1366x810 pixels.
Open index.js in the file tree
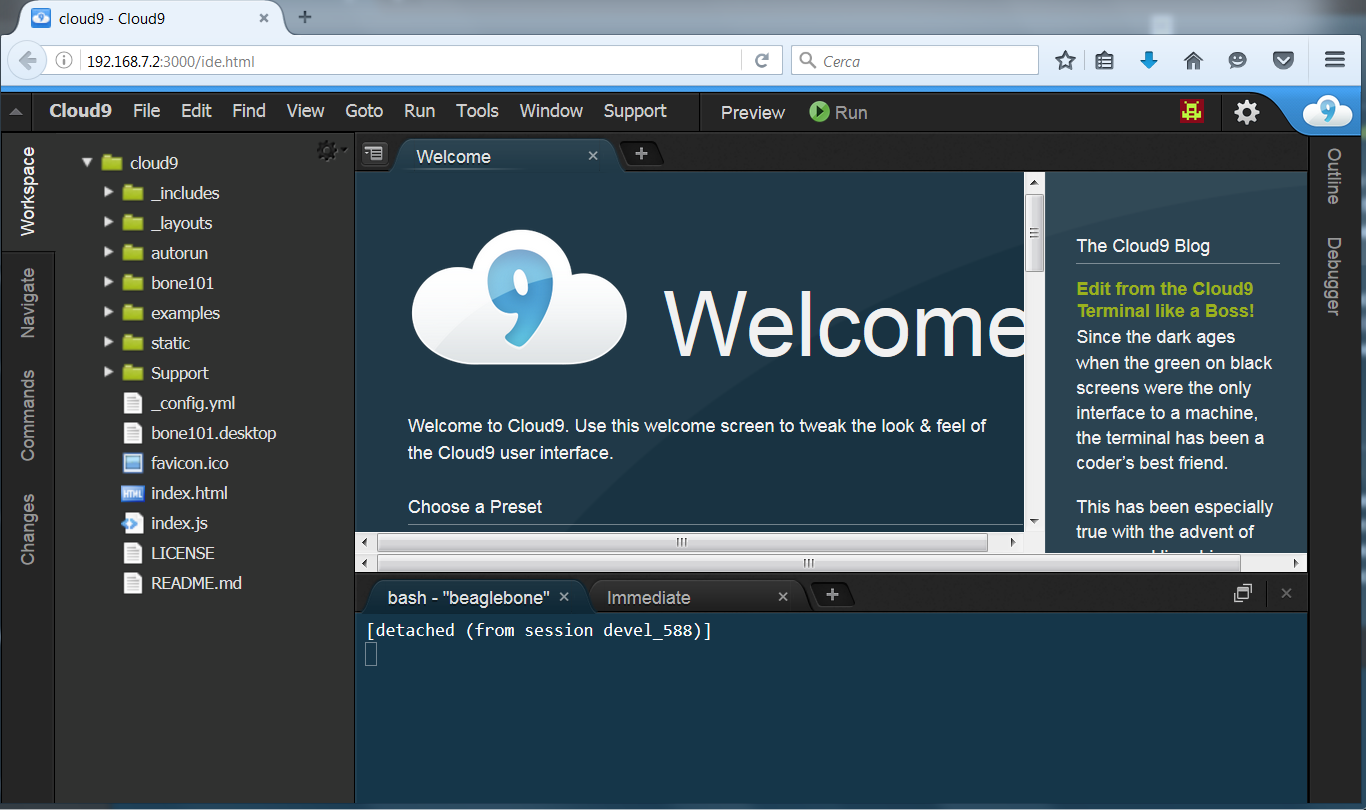(179, 523)
